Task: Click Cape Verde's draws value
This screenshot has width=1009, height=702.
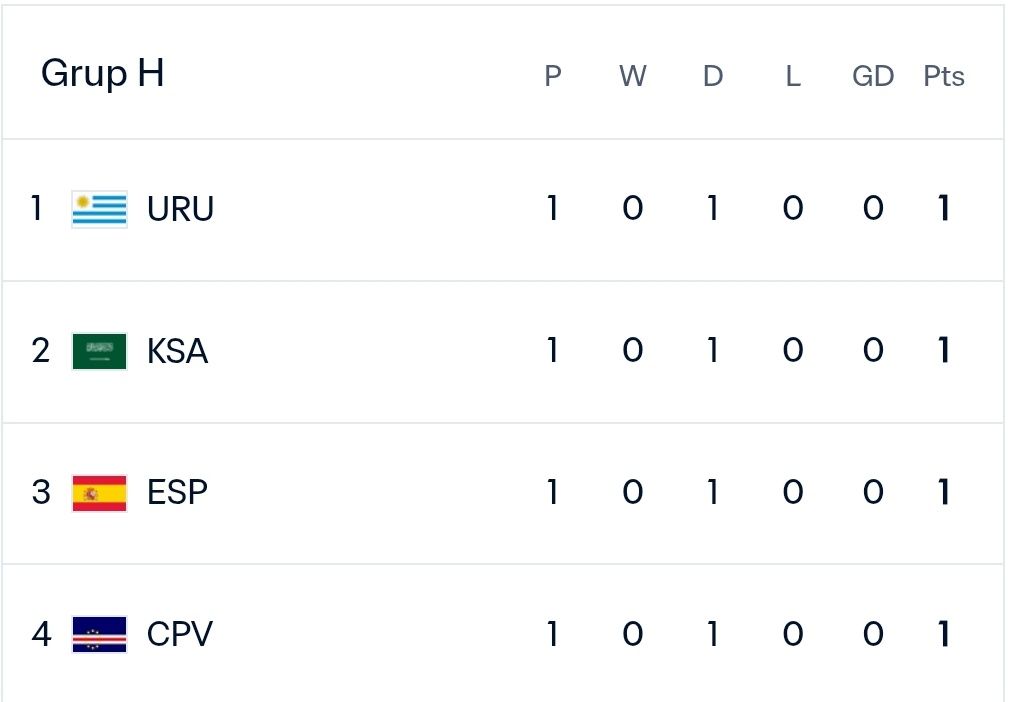Action: click(712, 634)
